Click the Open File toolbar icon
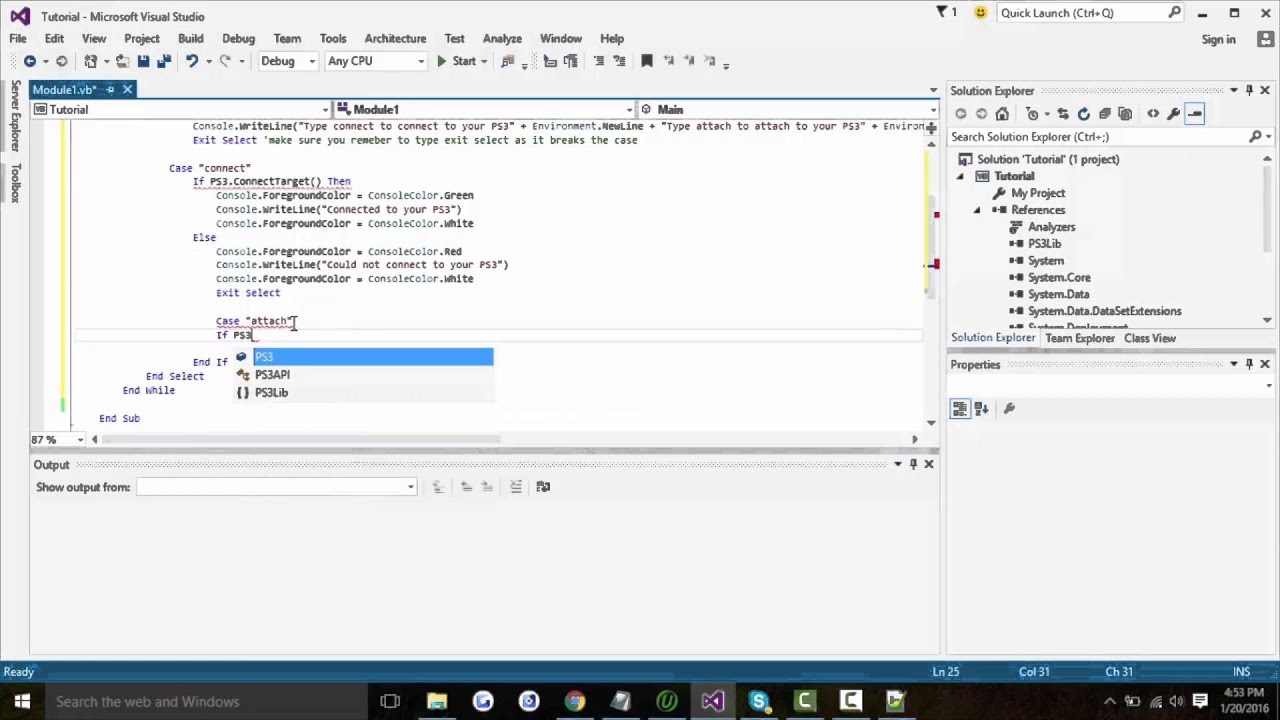Screen dimensions: 1280x720 (122, 61)
